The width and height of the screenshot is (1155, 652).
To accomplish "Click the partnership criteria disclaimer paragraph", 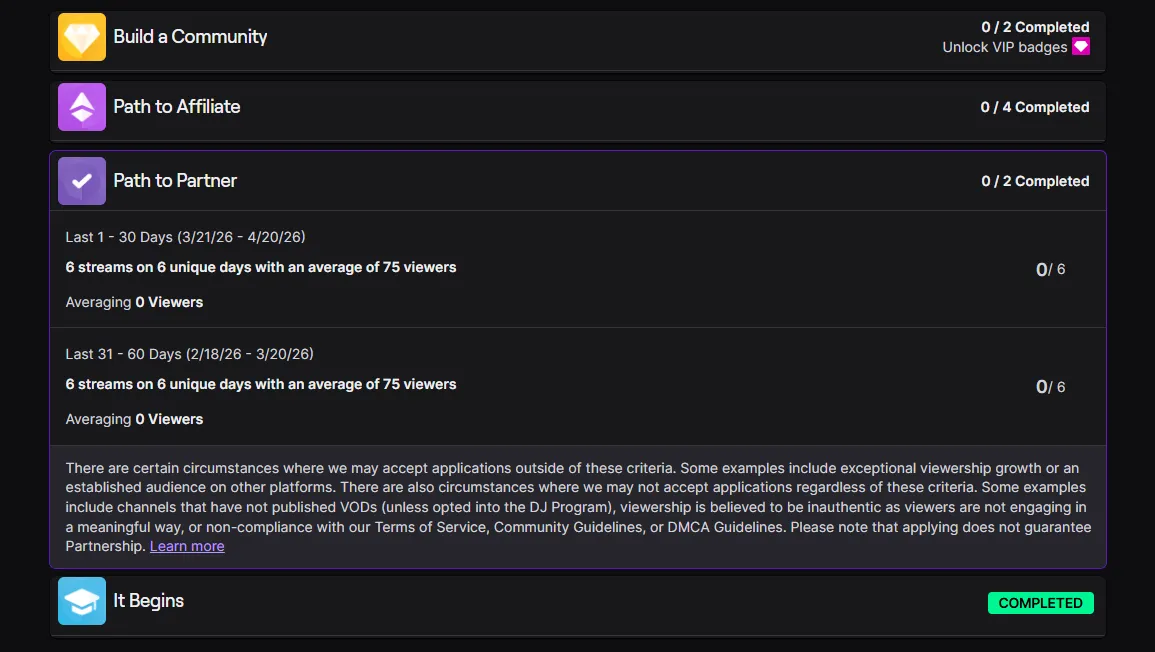I will pyautogui.click(x=578, y=497).
